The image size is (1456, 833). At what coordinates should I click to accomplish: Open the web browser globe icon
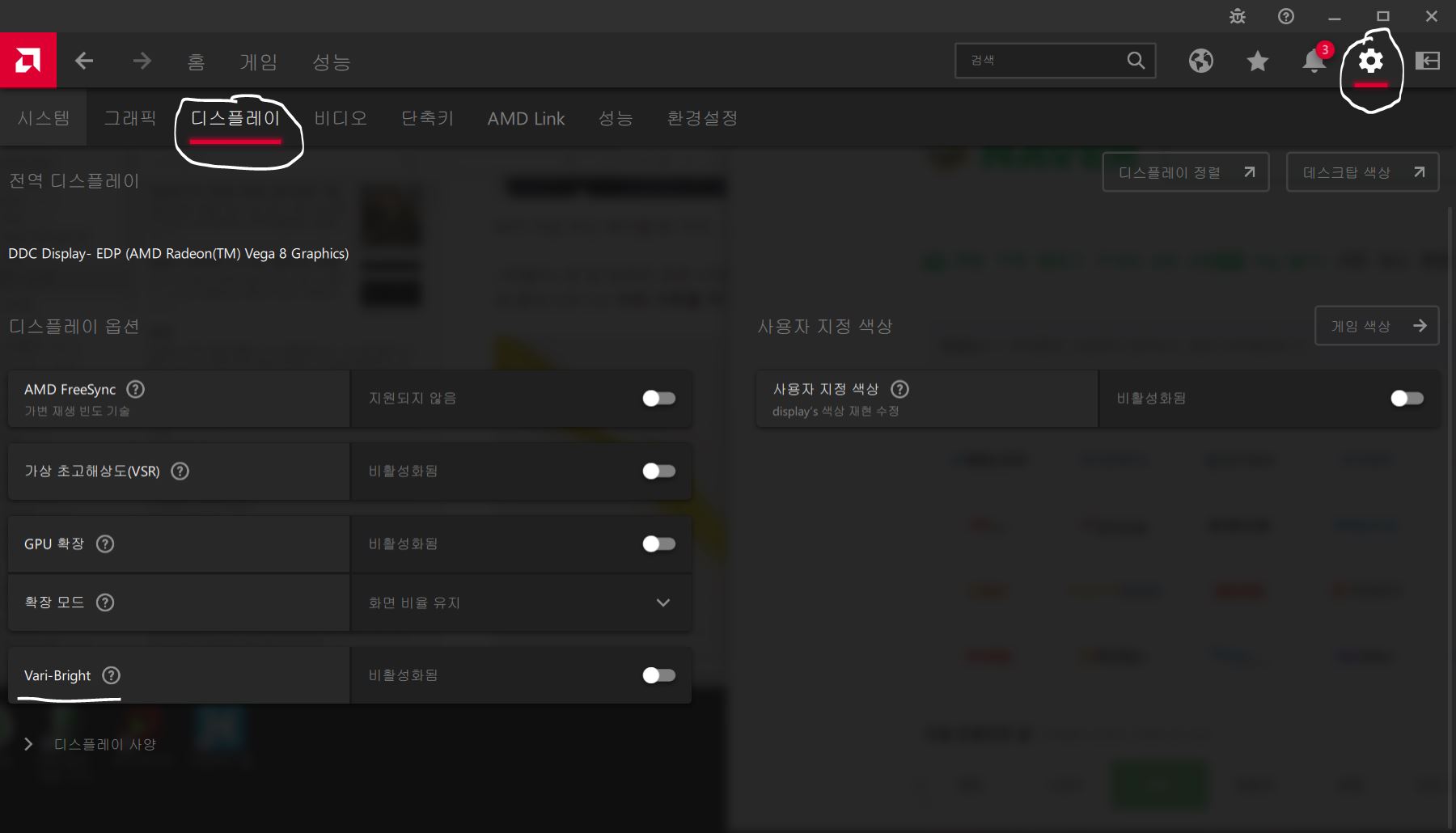[1201, 61]
